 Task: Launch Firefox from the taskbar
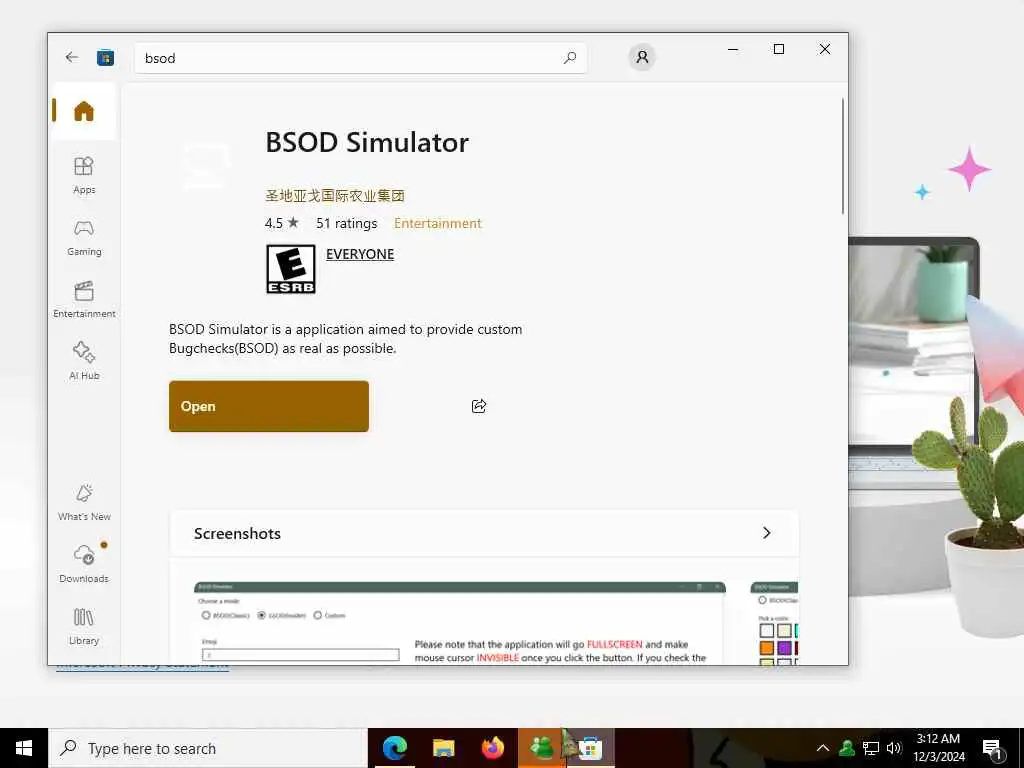tap(492, 748)
